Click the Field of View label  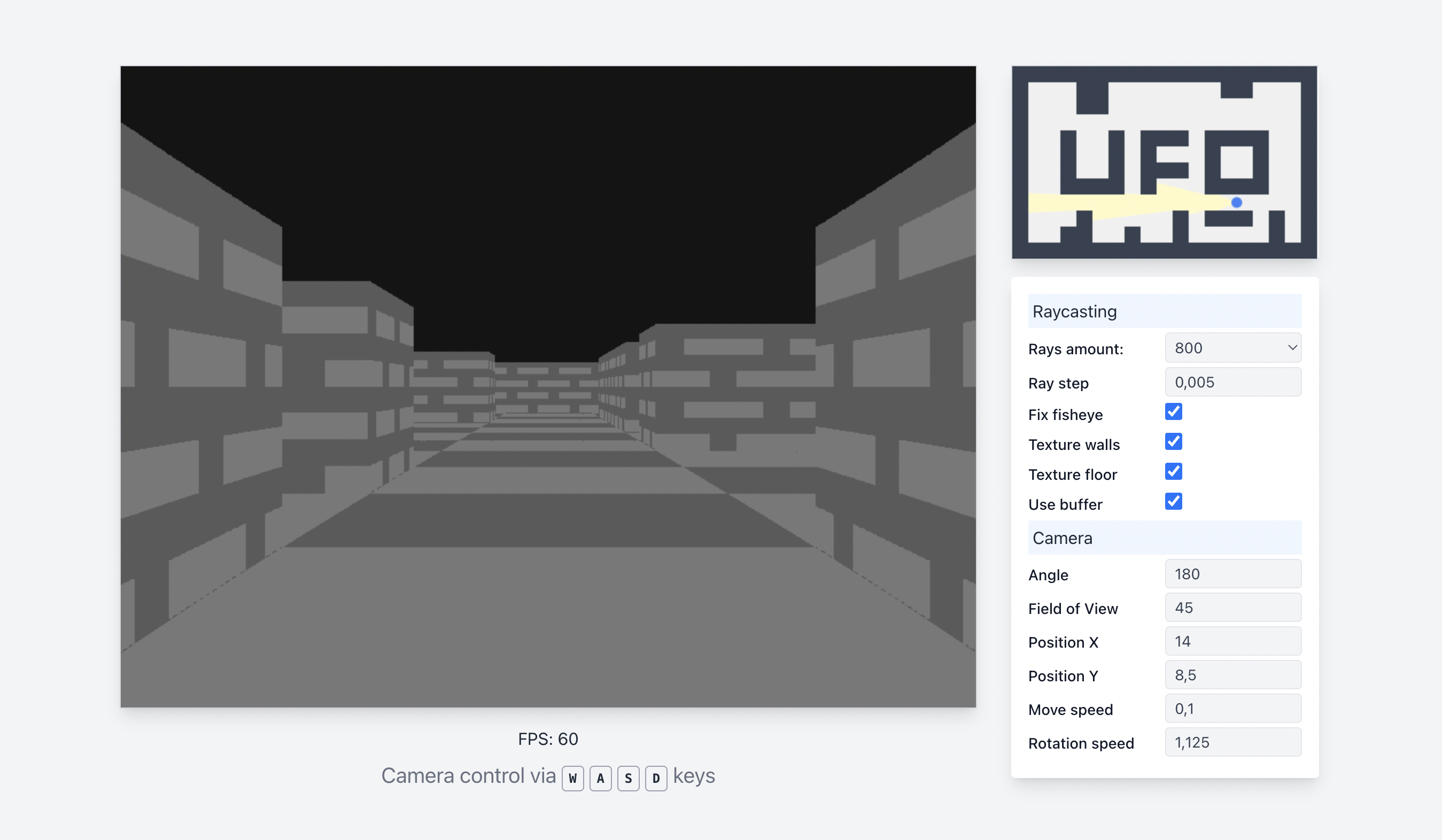[x=1073, y=609]
